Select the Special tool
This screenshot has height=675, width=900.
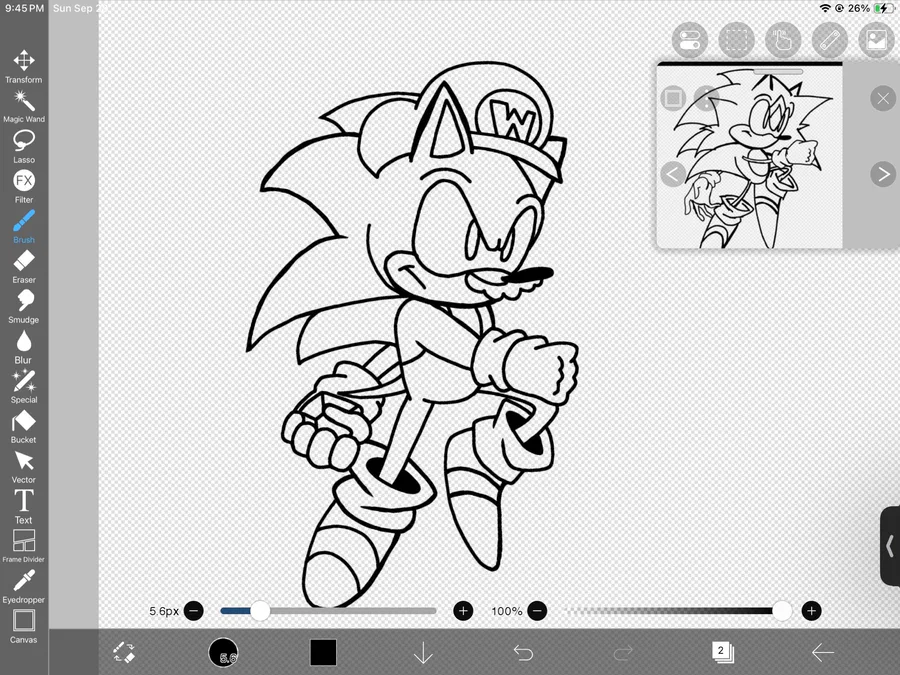pos(24,387)
